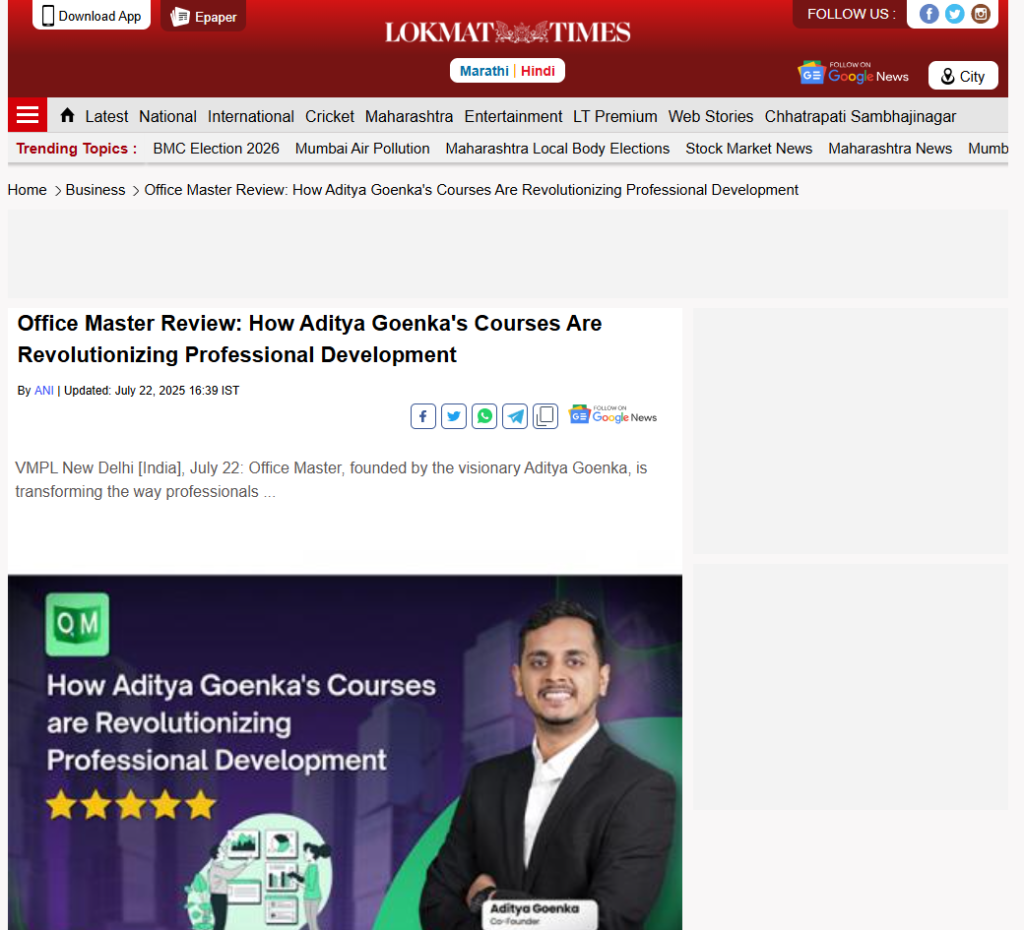The width and height of the screenshot is (1024, 930).
Task: Open Instagram page from header
Action: pyautogui.click(x=981, y=14)
